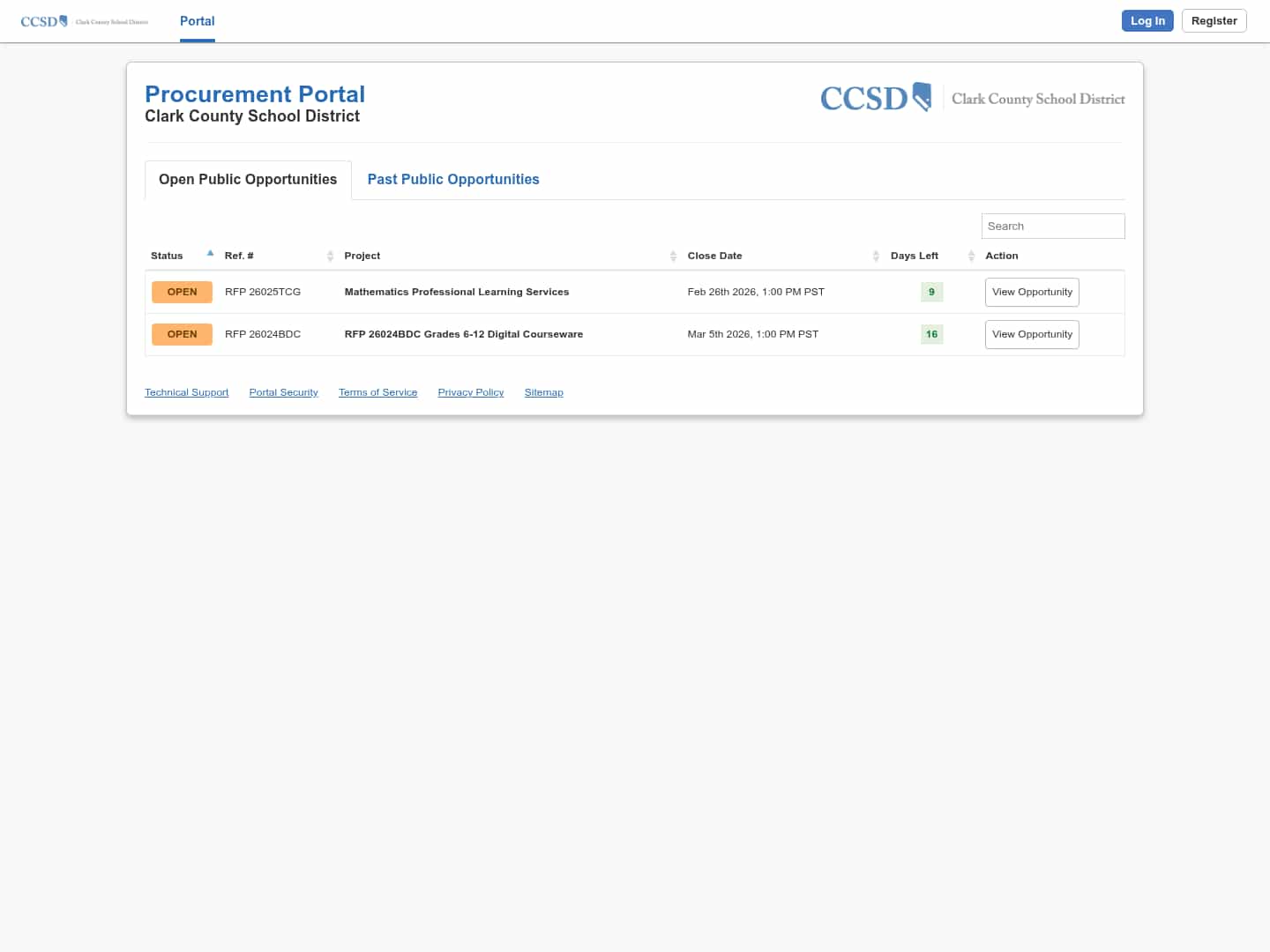
Task: Switch to the Past Public Opportunities tab
Action: pos(453,179)
